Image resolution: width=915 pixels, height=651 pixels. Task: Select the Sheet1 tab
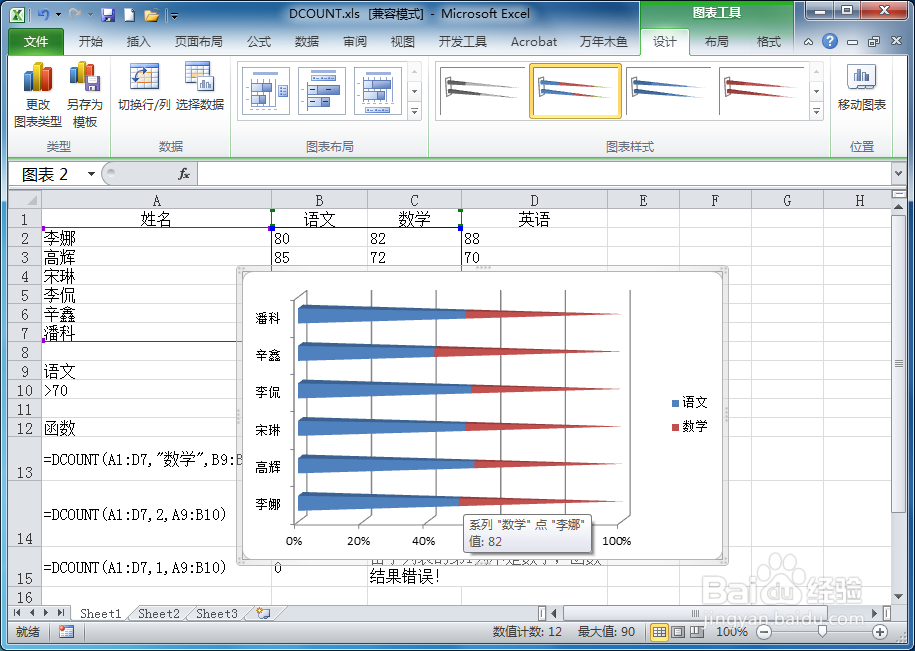[x=100, y=613]
